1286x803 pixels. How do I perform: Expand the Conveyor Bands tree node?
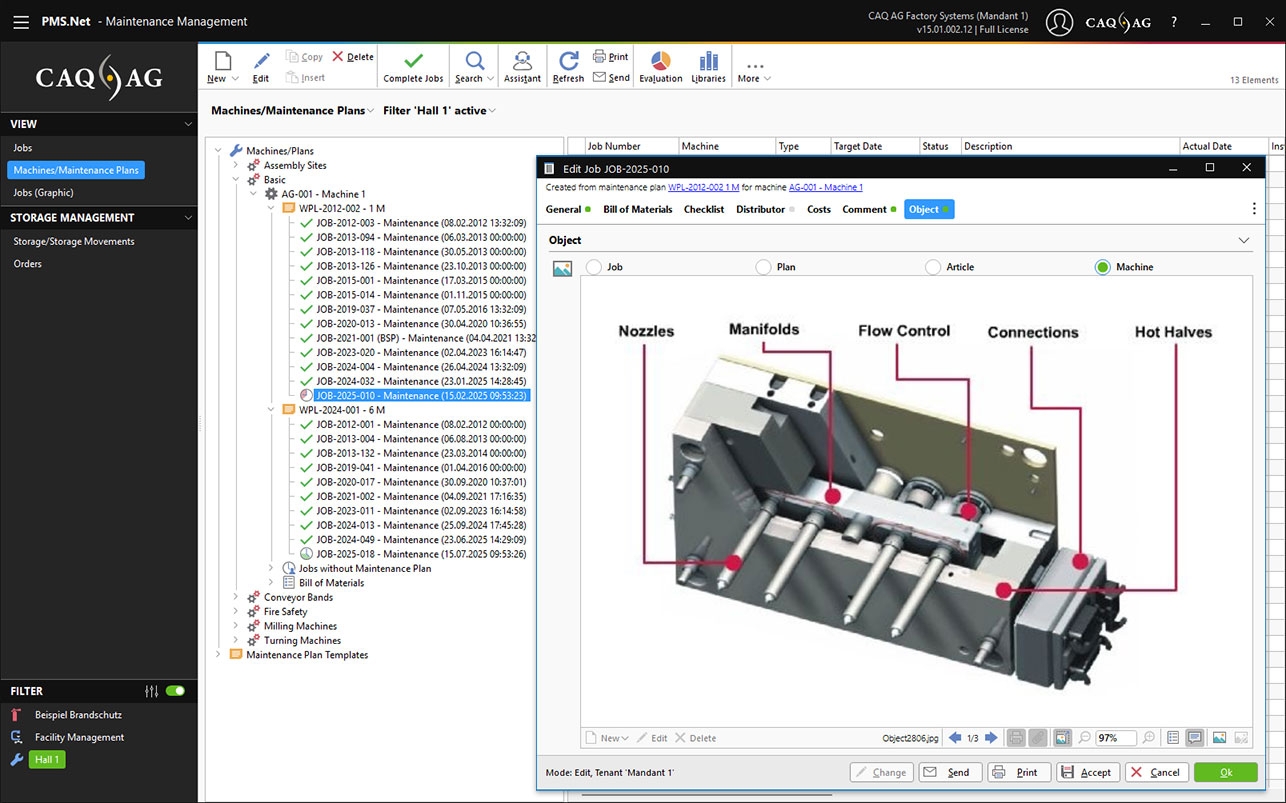(x=236, y=597)
